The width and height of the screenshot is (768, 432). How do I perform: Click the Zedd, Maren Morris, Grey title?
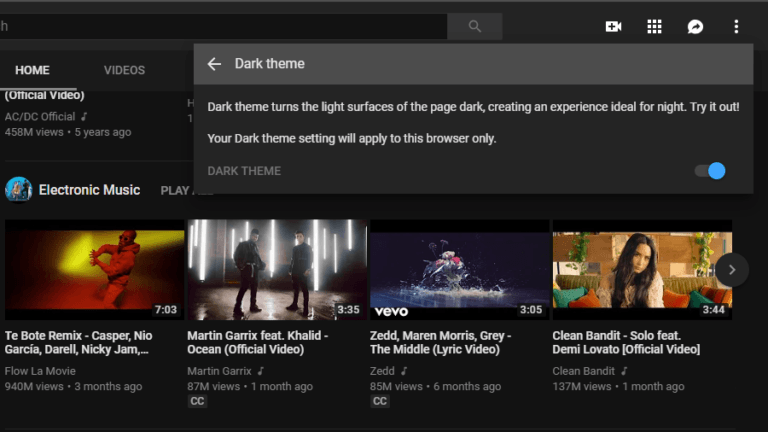[x=440, y=342]
